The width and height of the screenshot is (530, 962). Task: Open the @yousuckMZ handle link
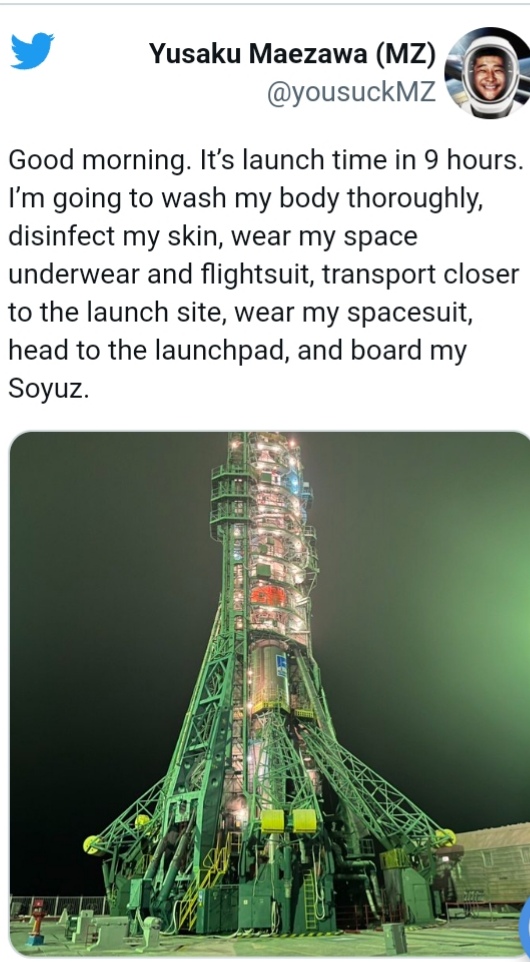(x=351, y=92)
